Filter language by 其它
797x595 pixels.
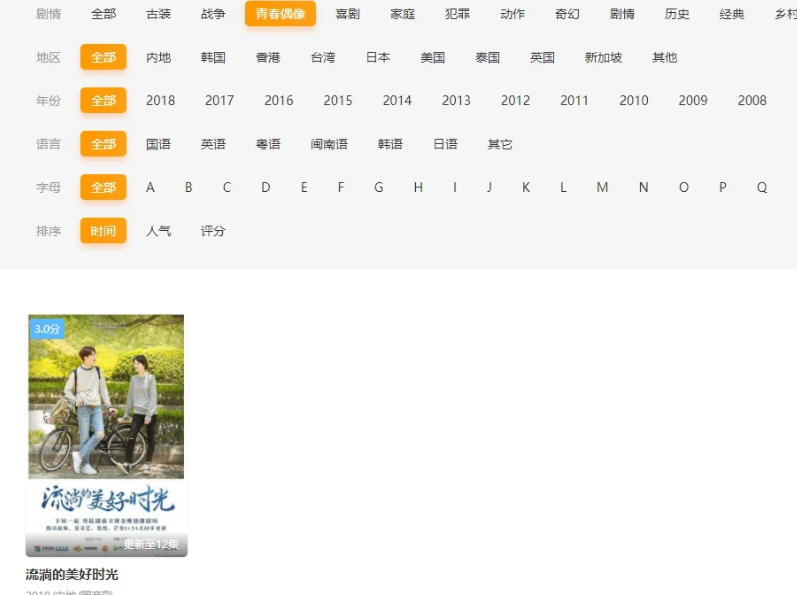pos(500,144)
